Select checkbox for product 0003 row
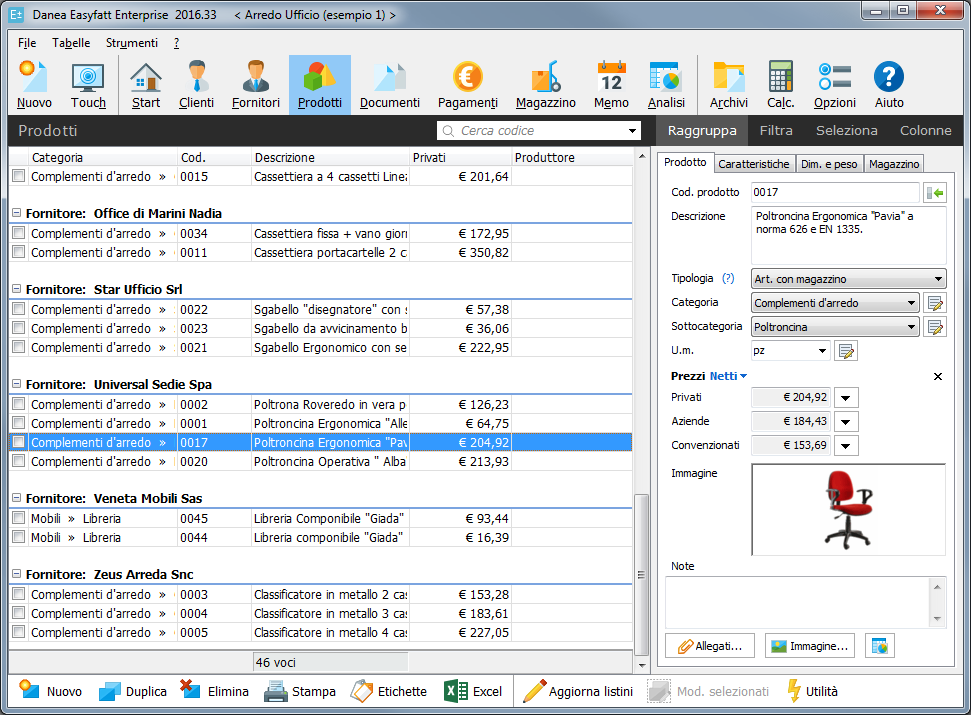The image size is (971, 715). (18, 594)
